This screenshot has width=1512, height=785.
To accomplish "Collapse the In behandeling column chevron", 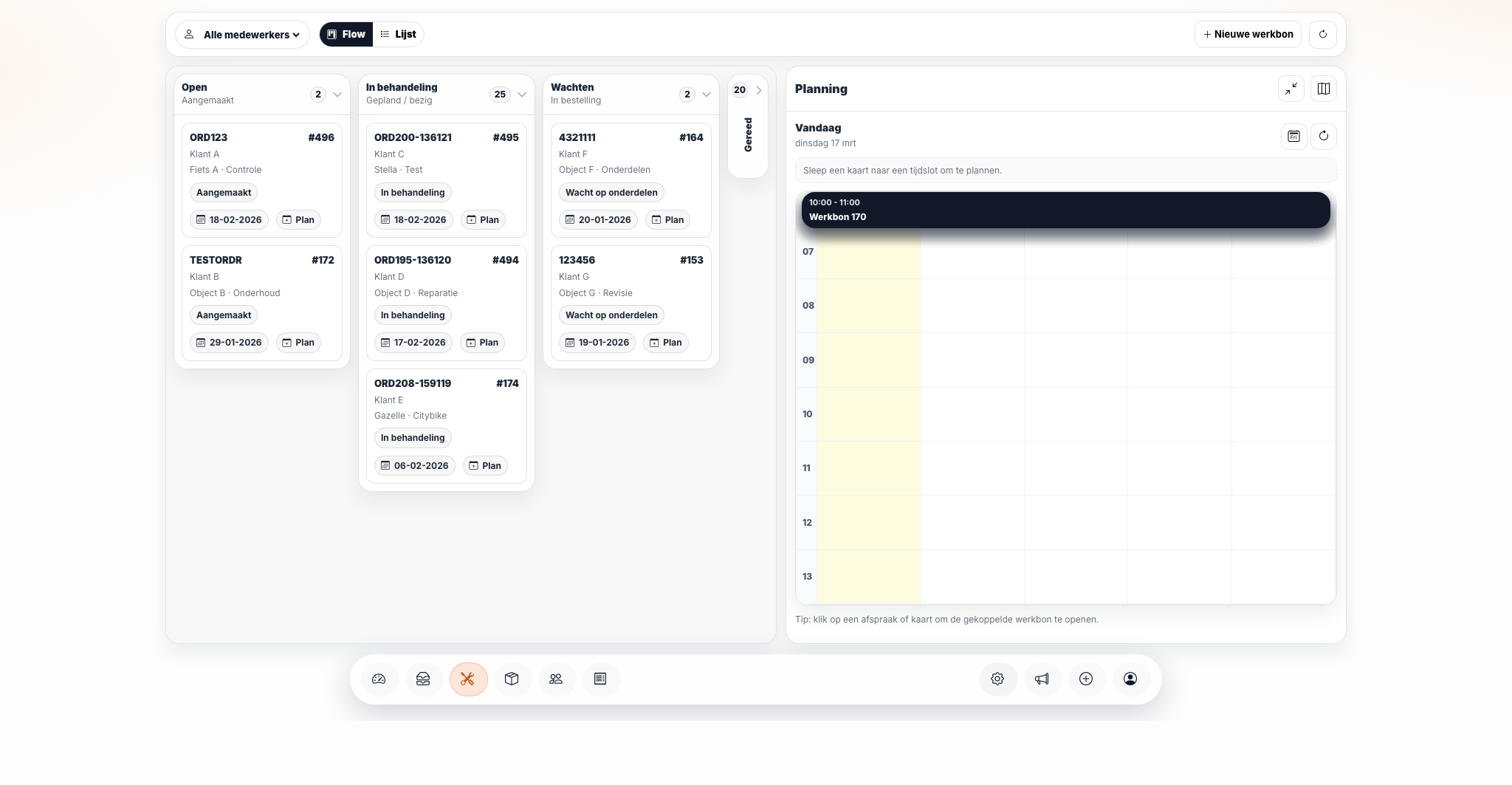I will 522,95.
